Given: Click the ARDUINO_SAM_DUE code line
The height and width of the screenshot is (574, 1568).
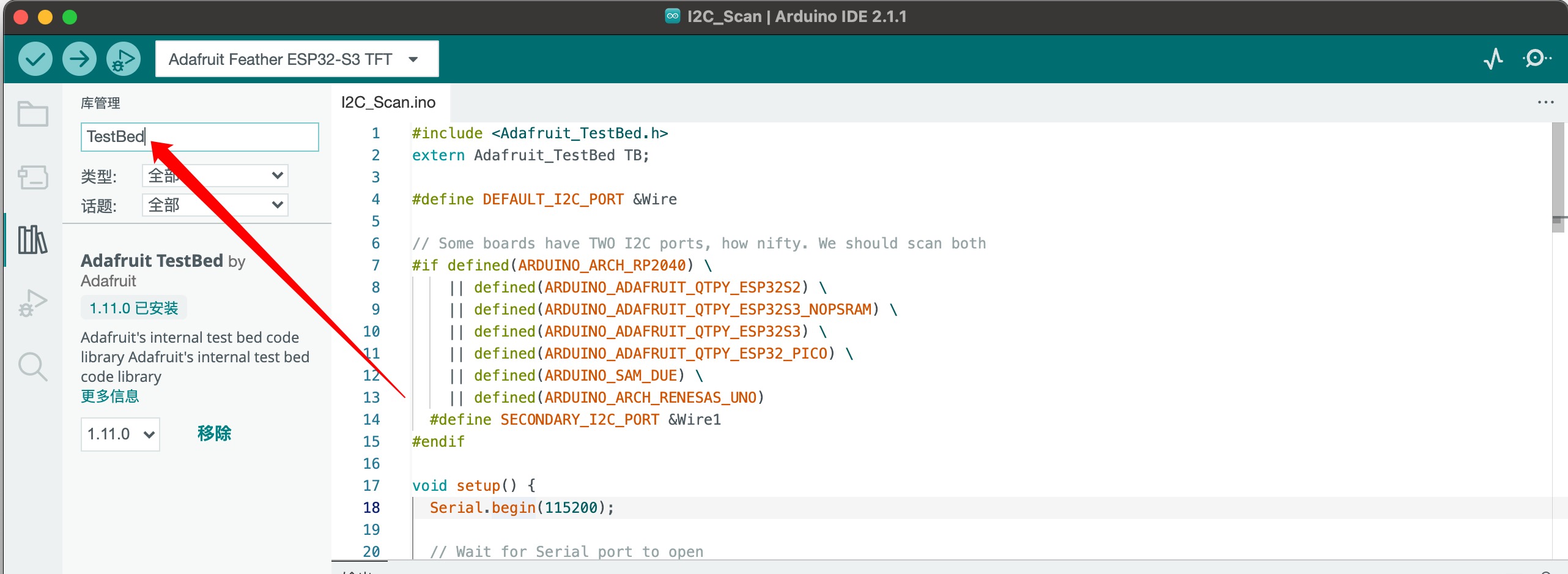Looking at the screenshot, I should point(576,376).
